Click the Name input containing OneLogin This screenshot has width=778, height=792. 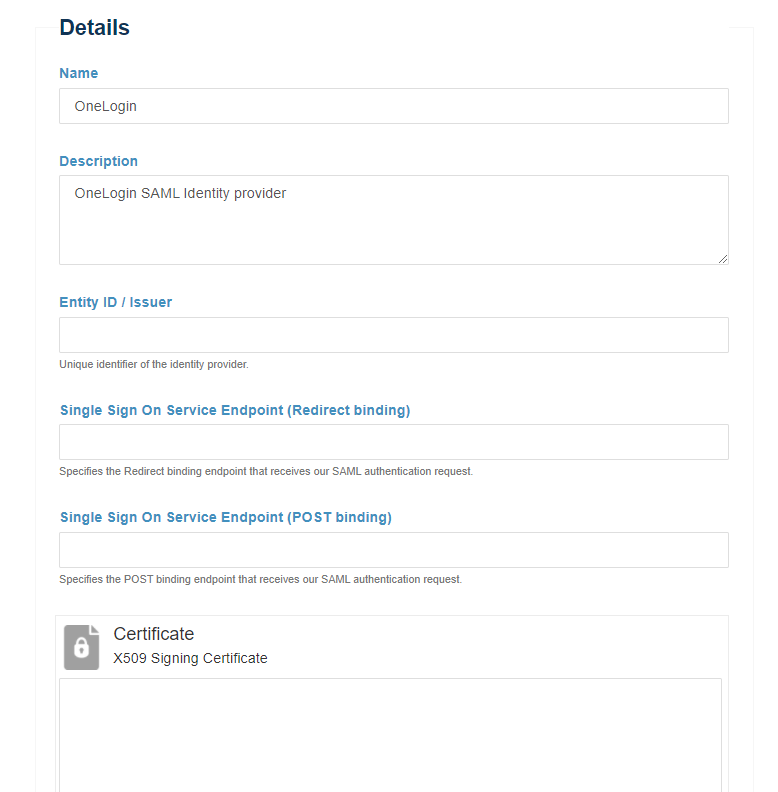click(393, 106)
